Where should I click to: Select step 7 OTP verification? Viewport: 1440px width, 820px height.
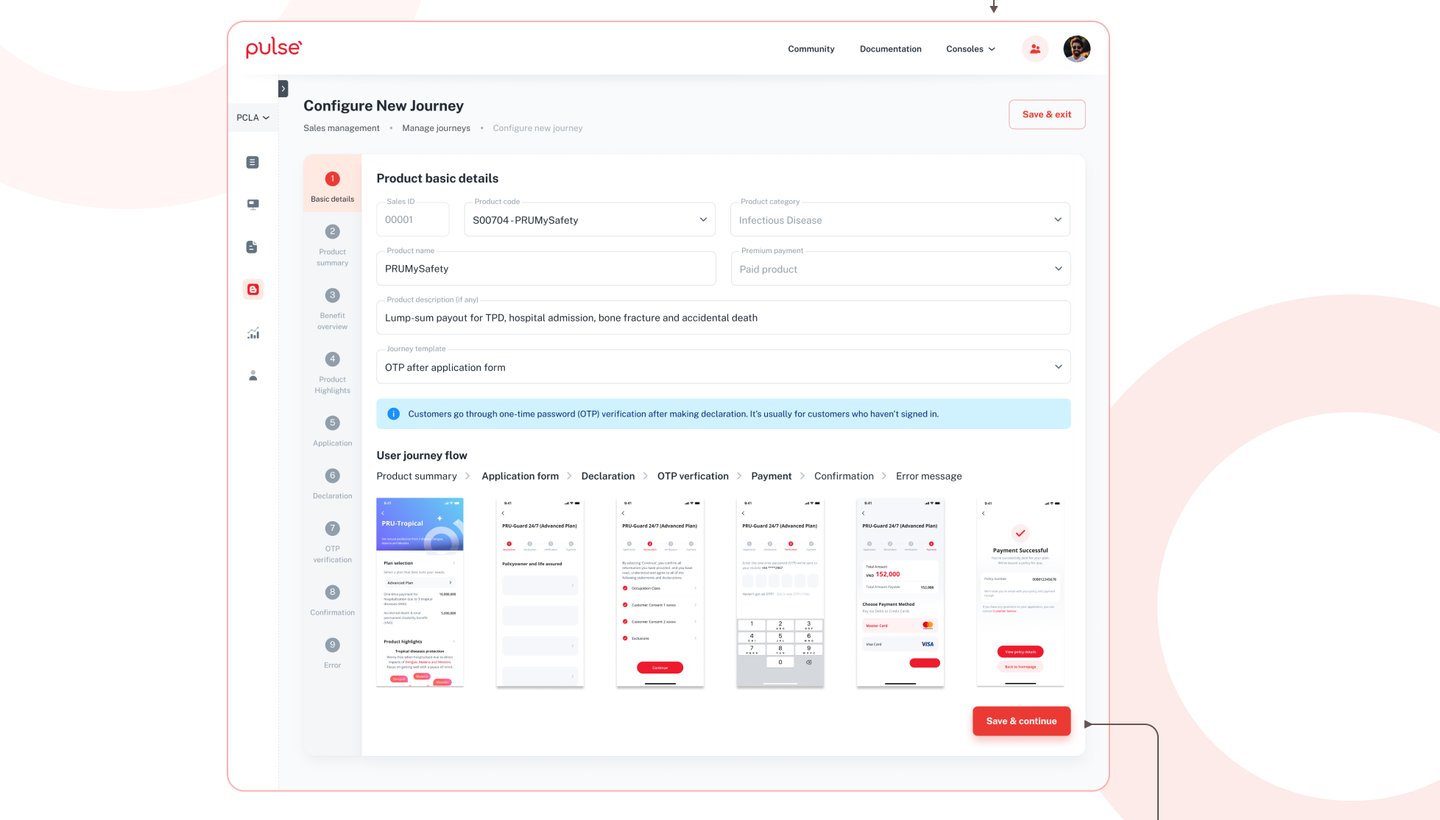[332, 542]
